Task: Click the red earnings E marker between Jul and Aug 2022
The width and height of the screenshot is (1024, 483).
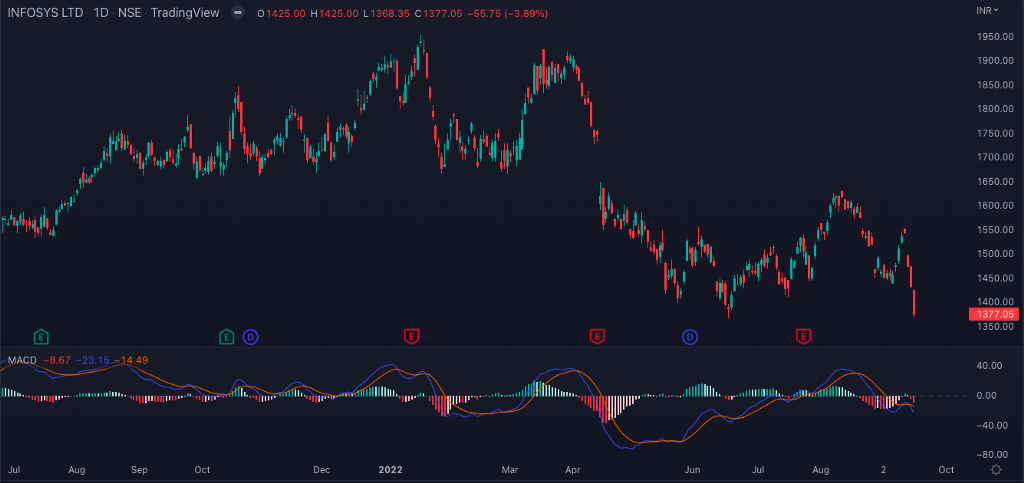Action: 803,337
